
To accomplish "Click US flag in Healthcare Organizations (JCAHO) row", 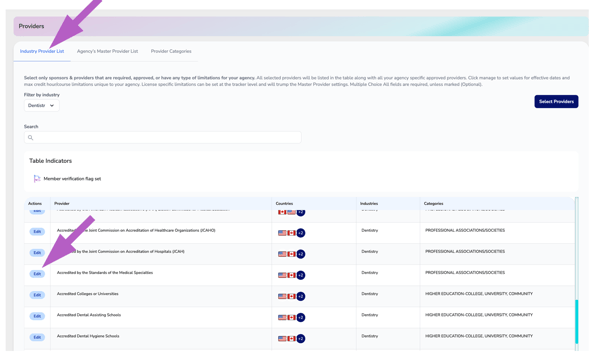I will [x=282, y=233].
